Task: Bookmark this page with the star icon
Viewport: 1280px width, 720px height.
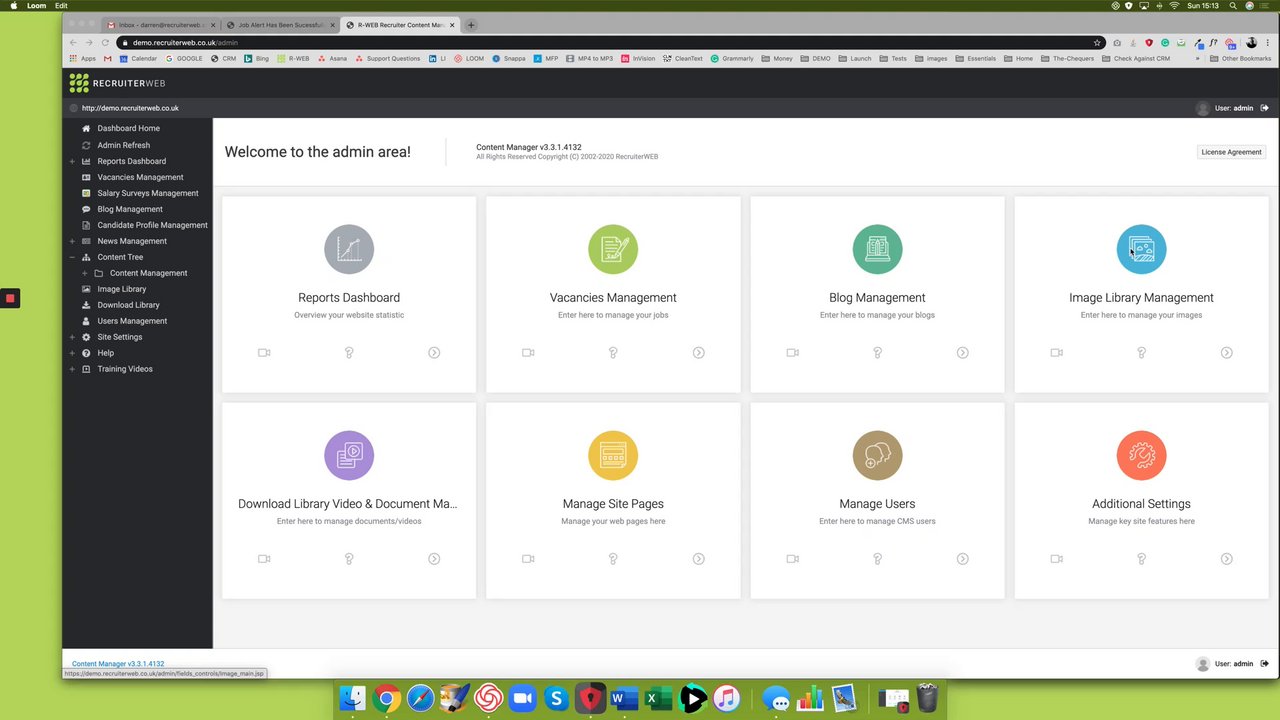Action: 1097,43
